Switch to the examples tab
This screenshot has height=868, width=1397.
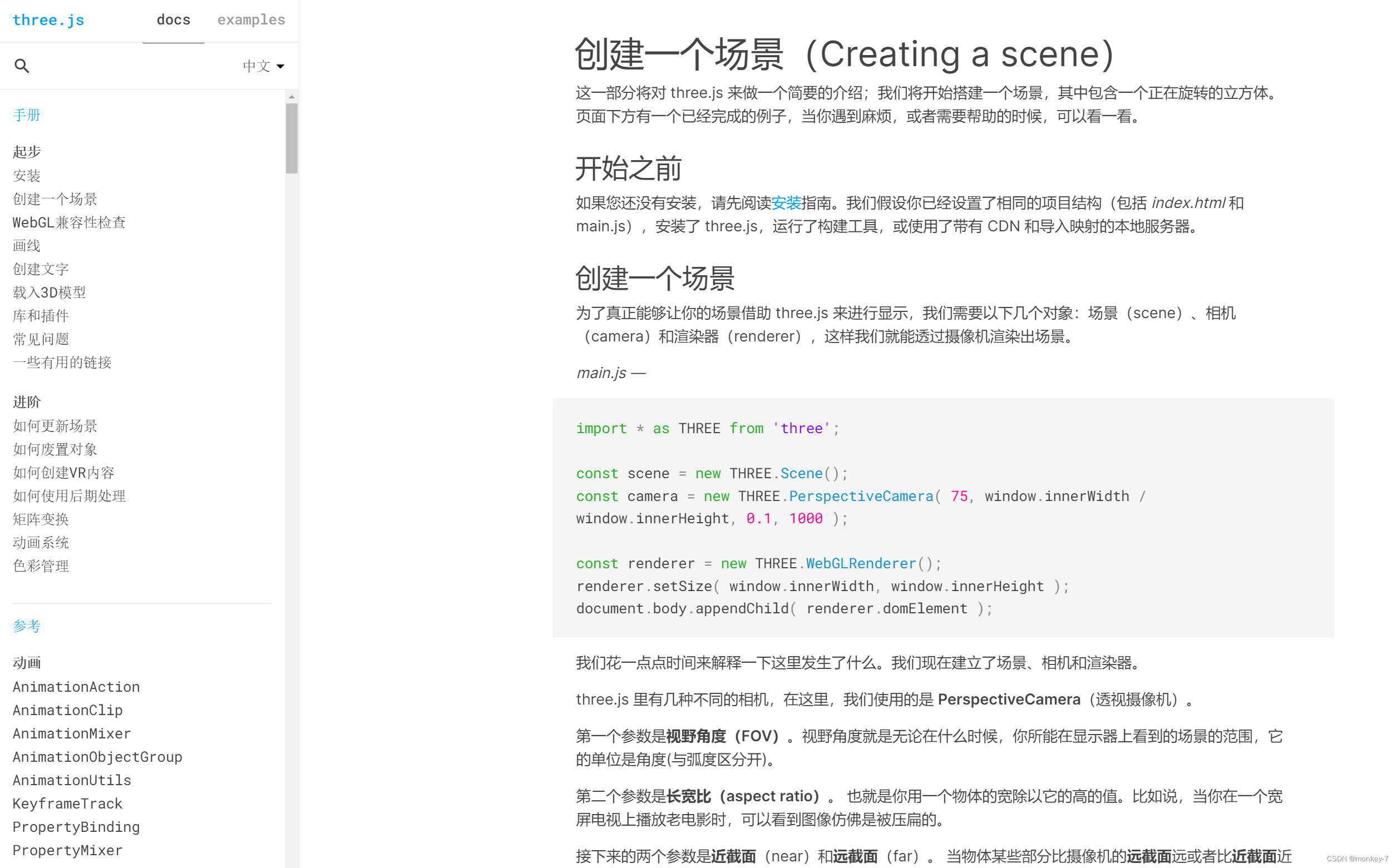click(x=251, y=20)
